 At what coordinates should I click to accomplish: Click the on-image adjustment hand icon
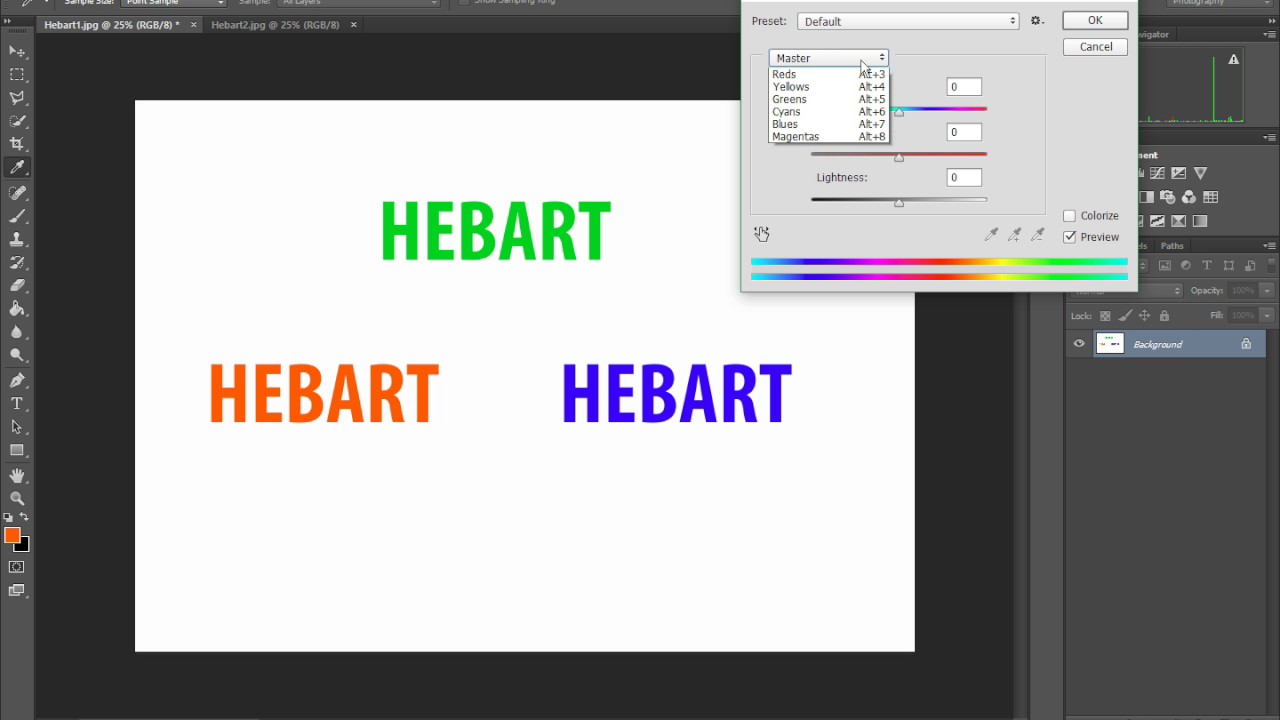tap(762, 234)
